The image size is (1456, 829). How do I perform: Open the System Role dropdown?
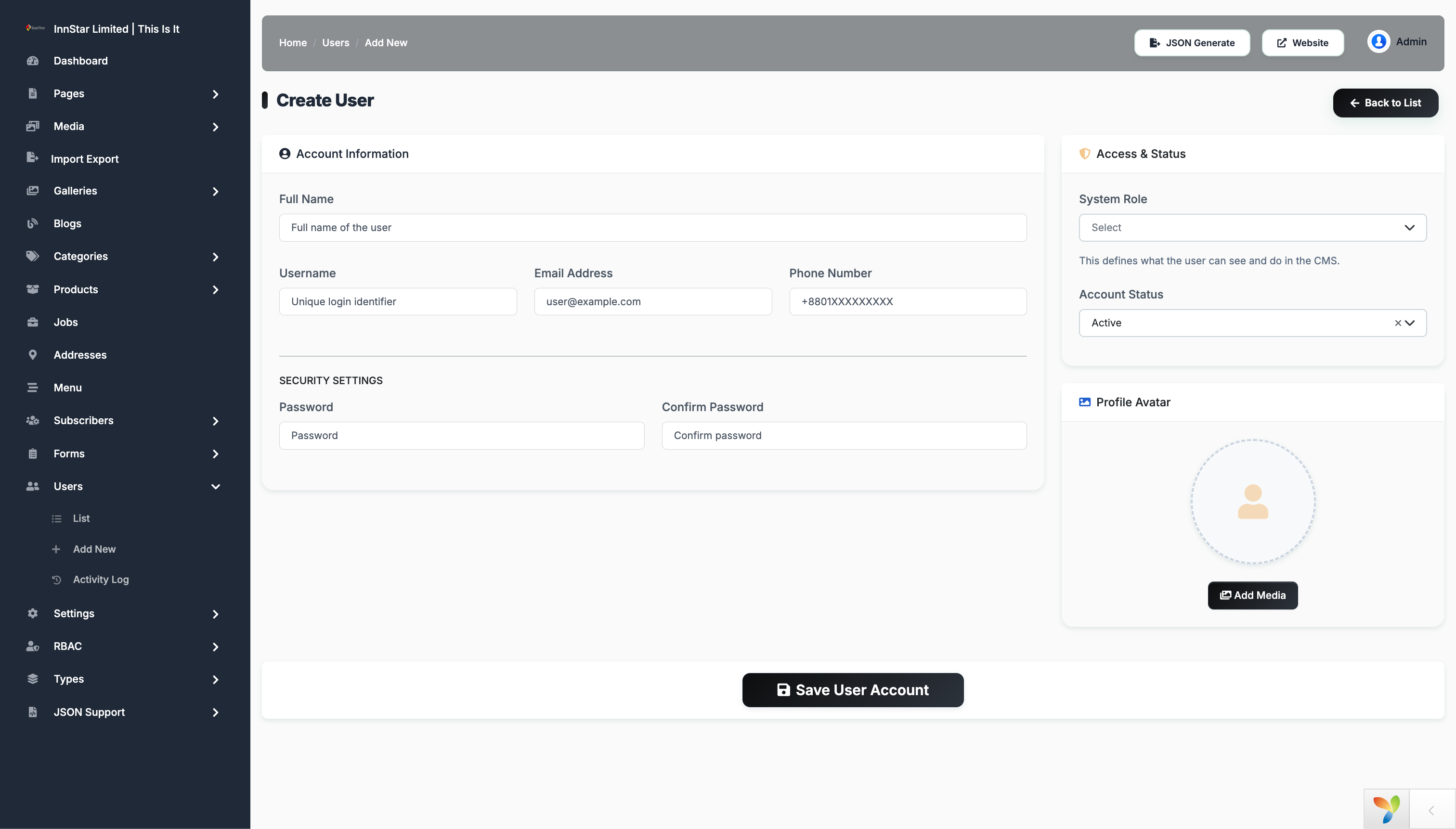(x=1253, y=228)
